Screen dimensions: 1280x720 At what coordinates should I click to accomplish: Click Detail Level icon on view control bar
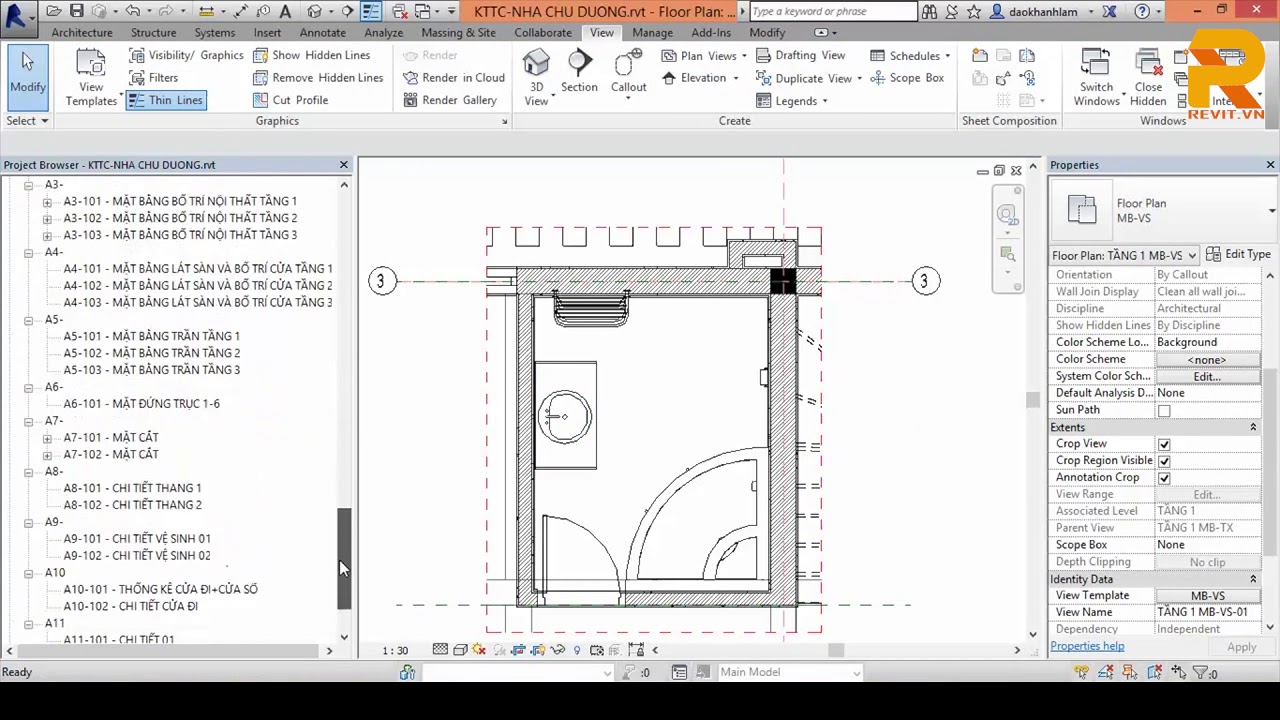pyautogui.click(x=440, y=650)
